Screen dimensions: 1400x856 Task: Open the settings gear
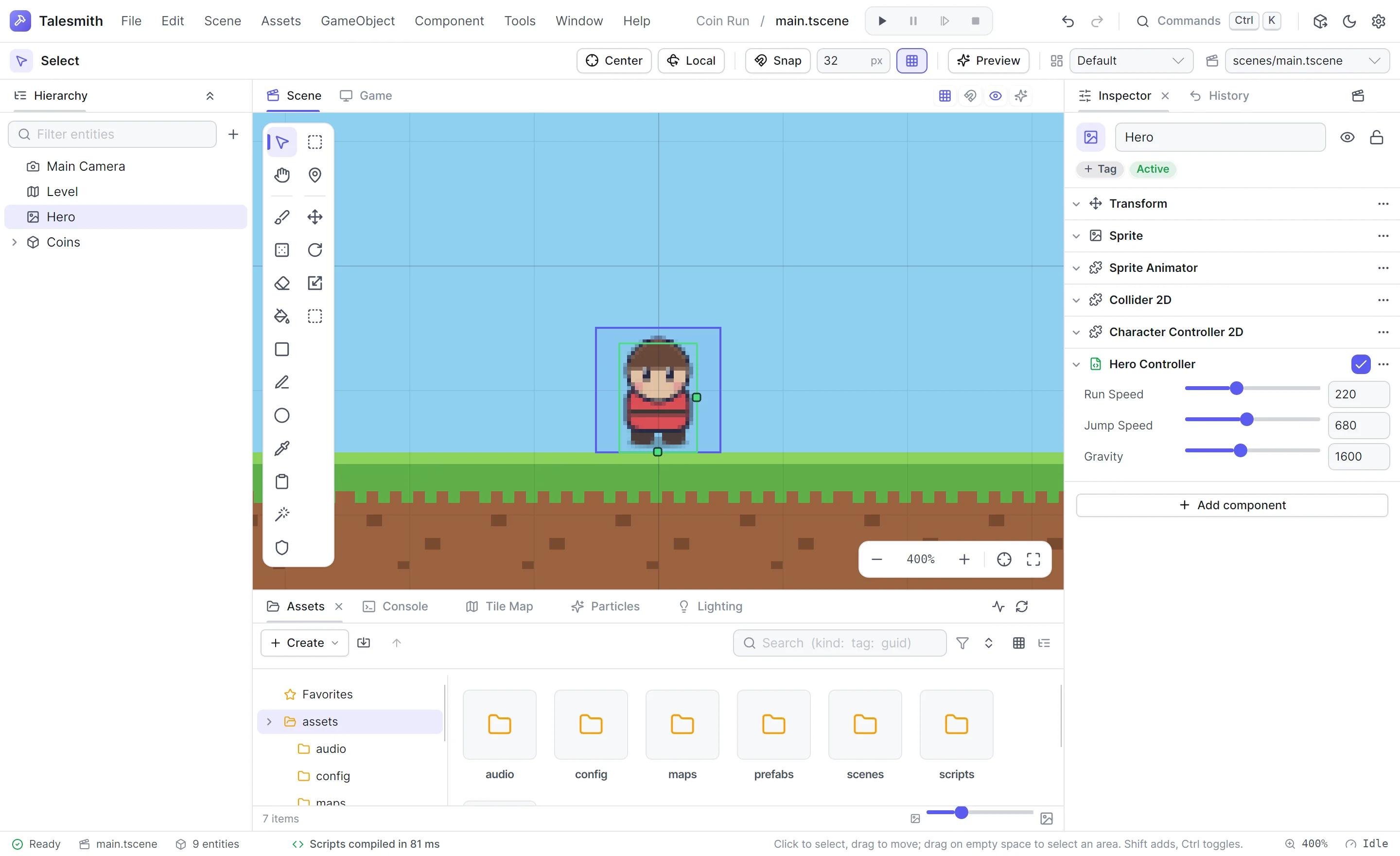click(x=1379, y=21)
